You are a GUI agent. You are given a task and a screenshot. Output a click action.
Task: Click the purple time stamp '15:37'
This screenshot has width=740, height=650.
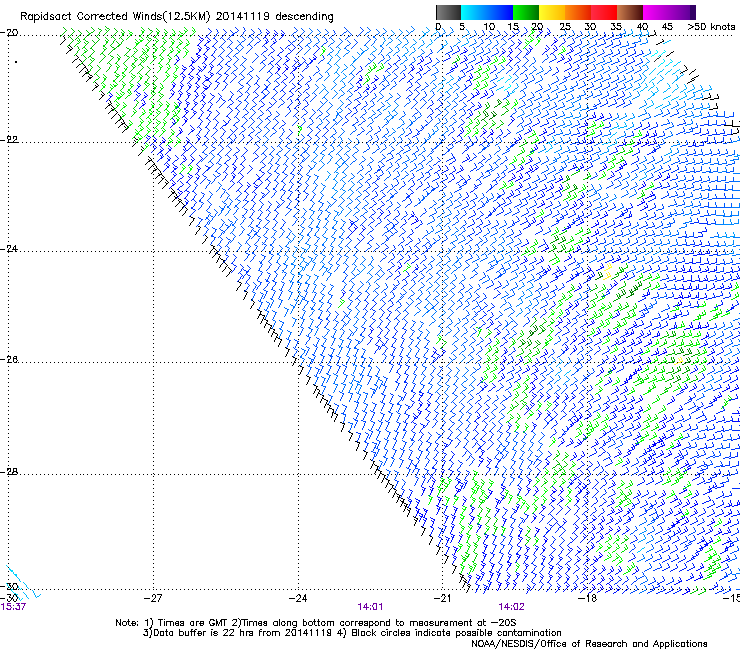point(13,607)
